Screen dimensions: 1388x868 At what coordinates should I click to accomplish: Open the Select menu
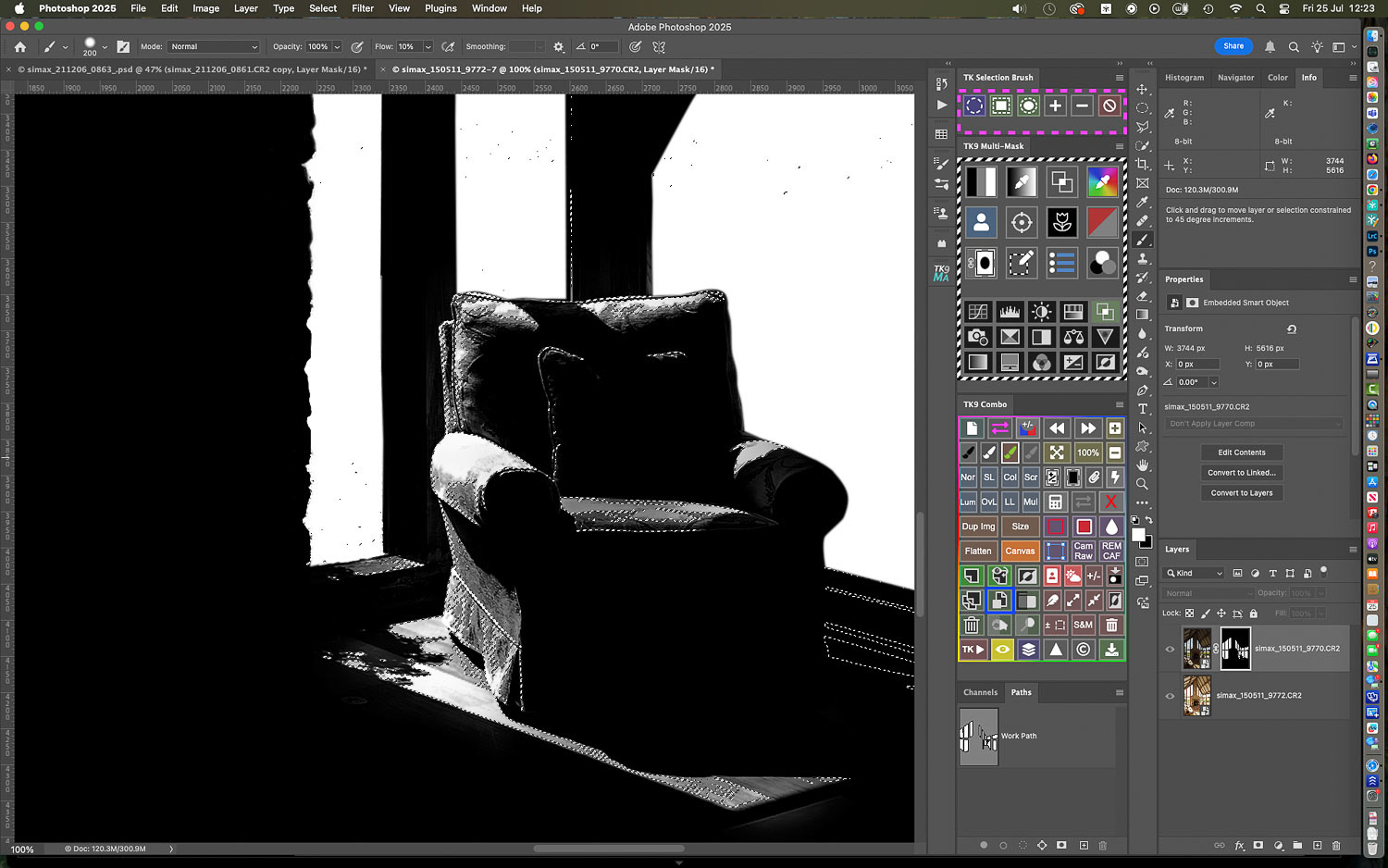click(x=323, y=8)
